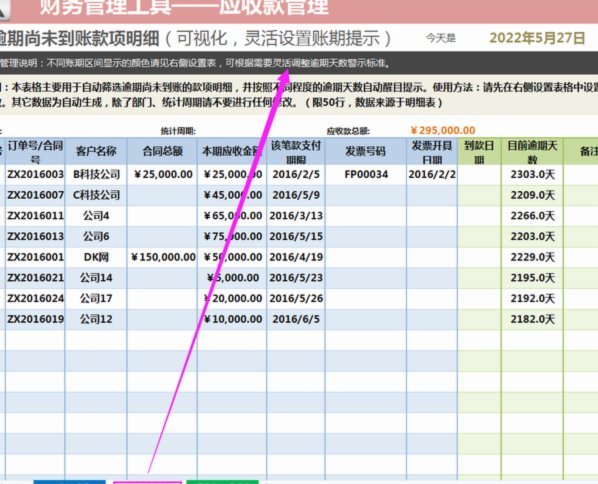Select payment deadline 2016/6/5 cell
598x484 pixels.
point(296,319)
